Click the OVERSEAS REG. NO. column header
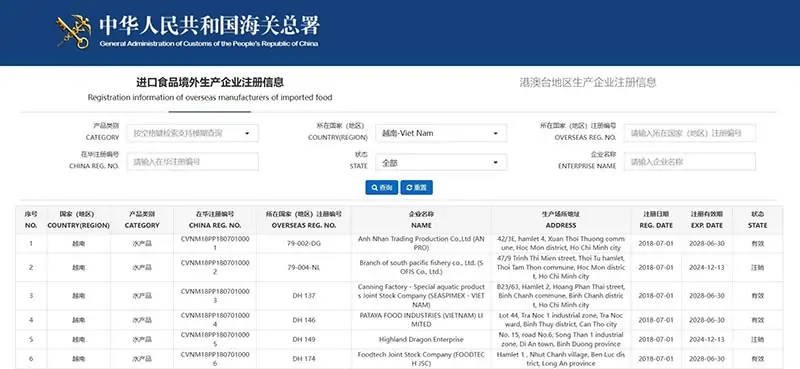This screenshot has height=369, width=800. click(304, 220)
